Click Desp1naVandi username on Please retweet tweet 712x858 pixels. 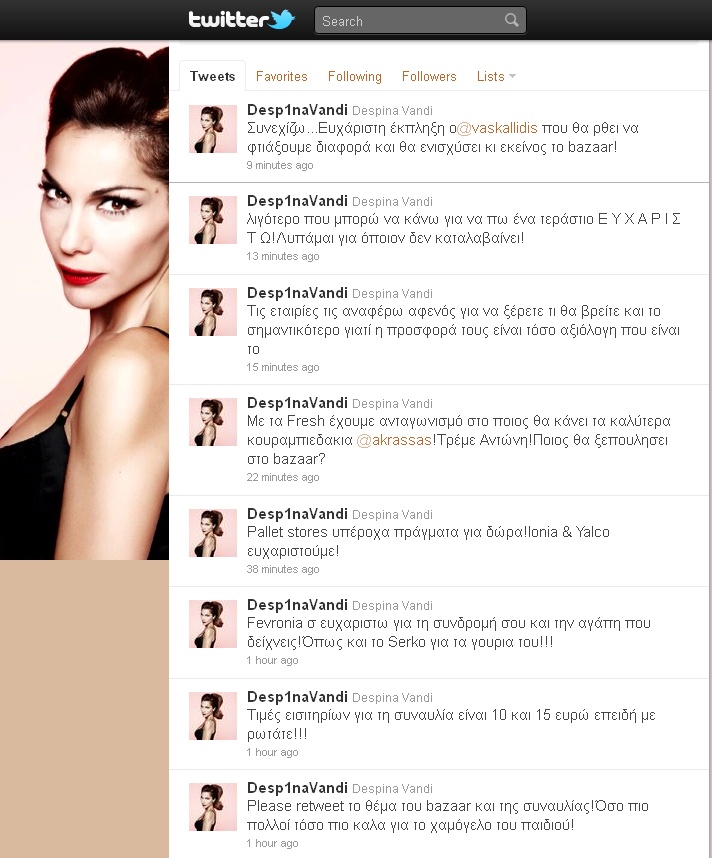coord(297,788)
